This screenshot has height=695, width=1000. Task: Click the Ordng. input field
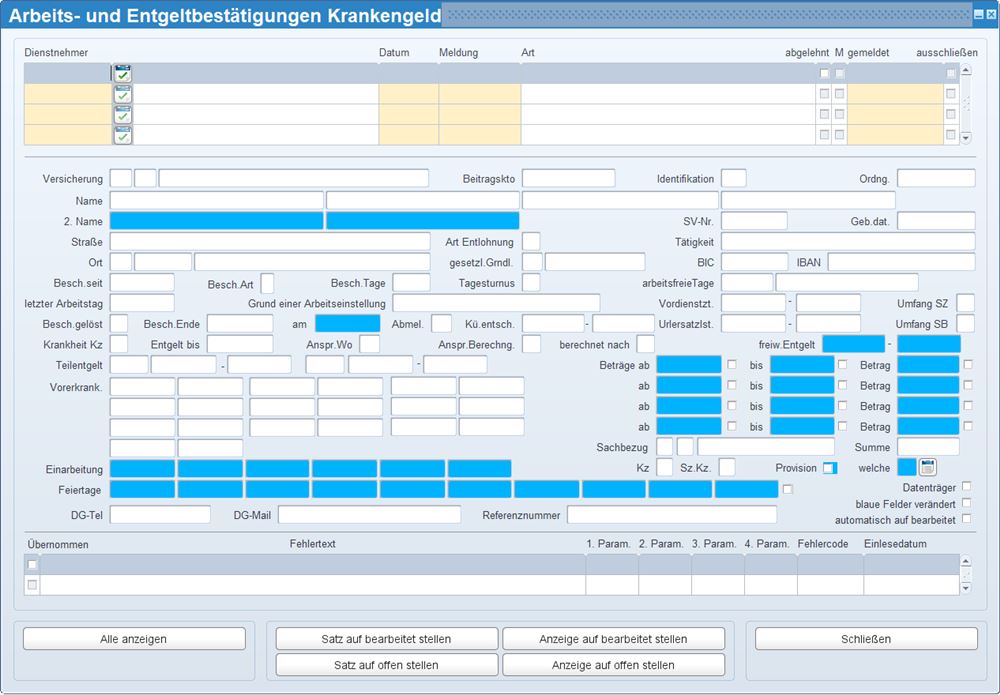coord(936,178)
